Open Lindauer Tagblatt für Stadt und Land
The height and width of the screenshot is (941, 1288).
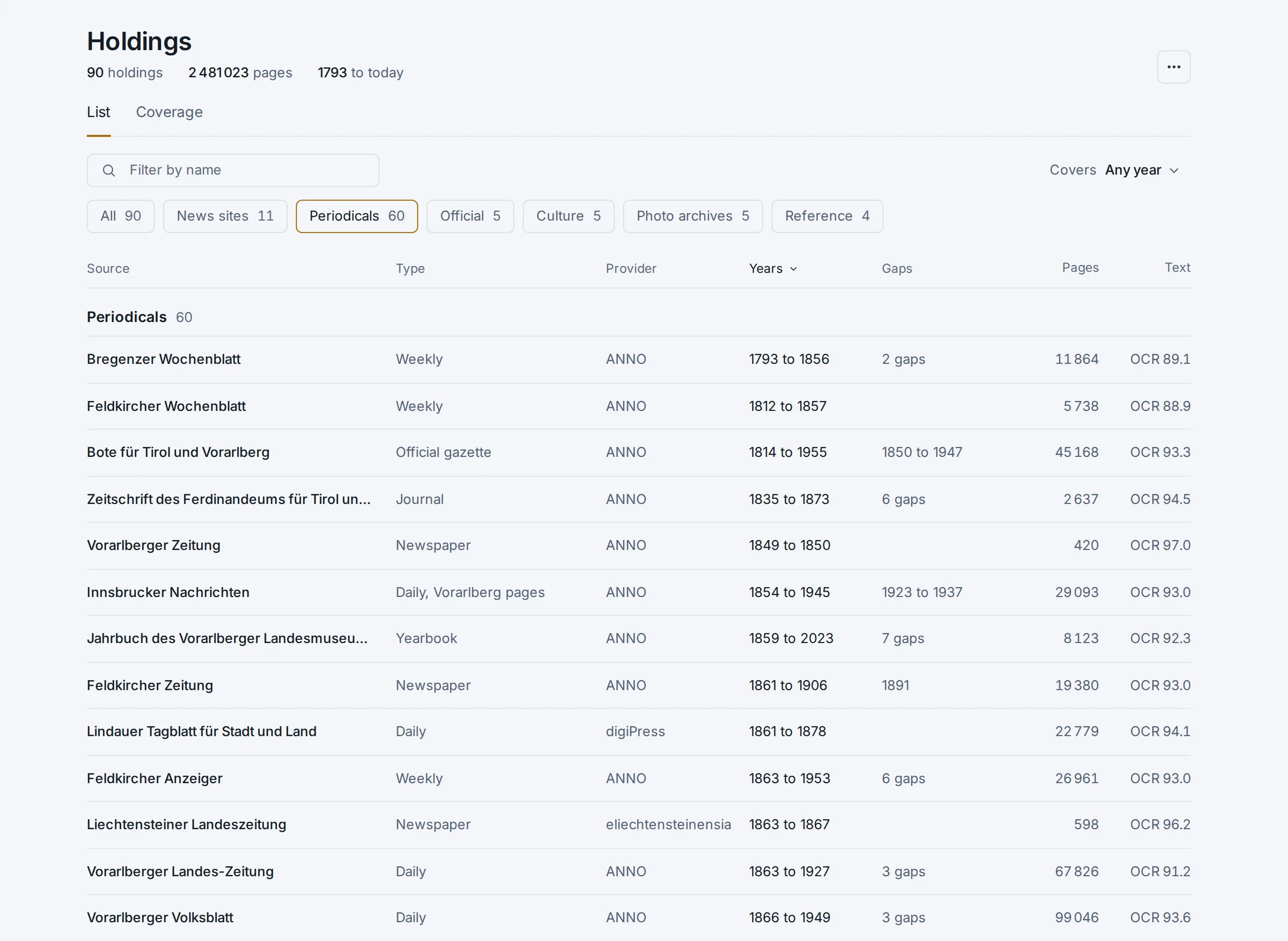pos(638,732)
